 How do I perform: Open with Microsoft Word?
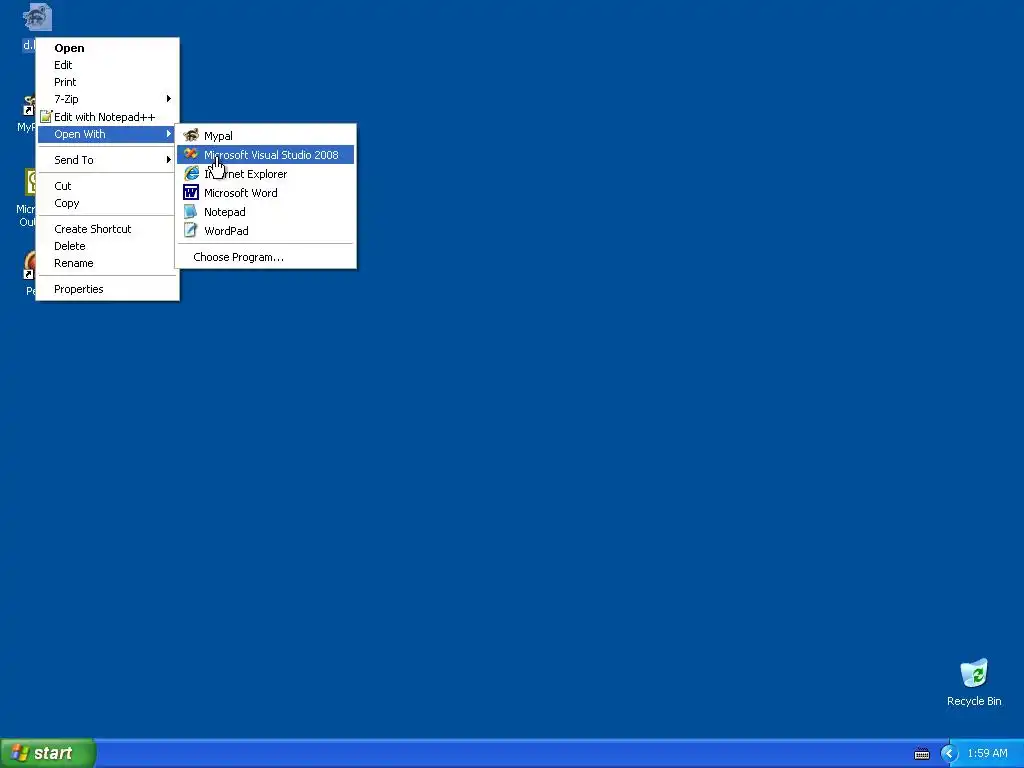click(x=265, y=193)
